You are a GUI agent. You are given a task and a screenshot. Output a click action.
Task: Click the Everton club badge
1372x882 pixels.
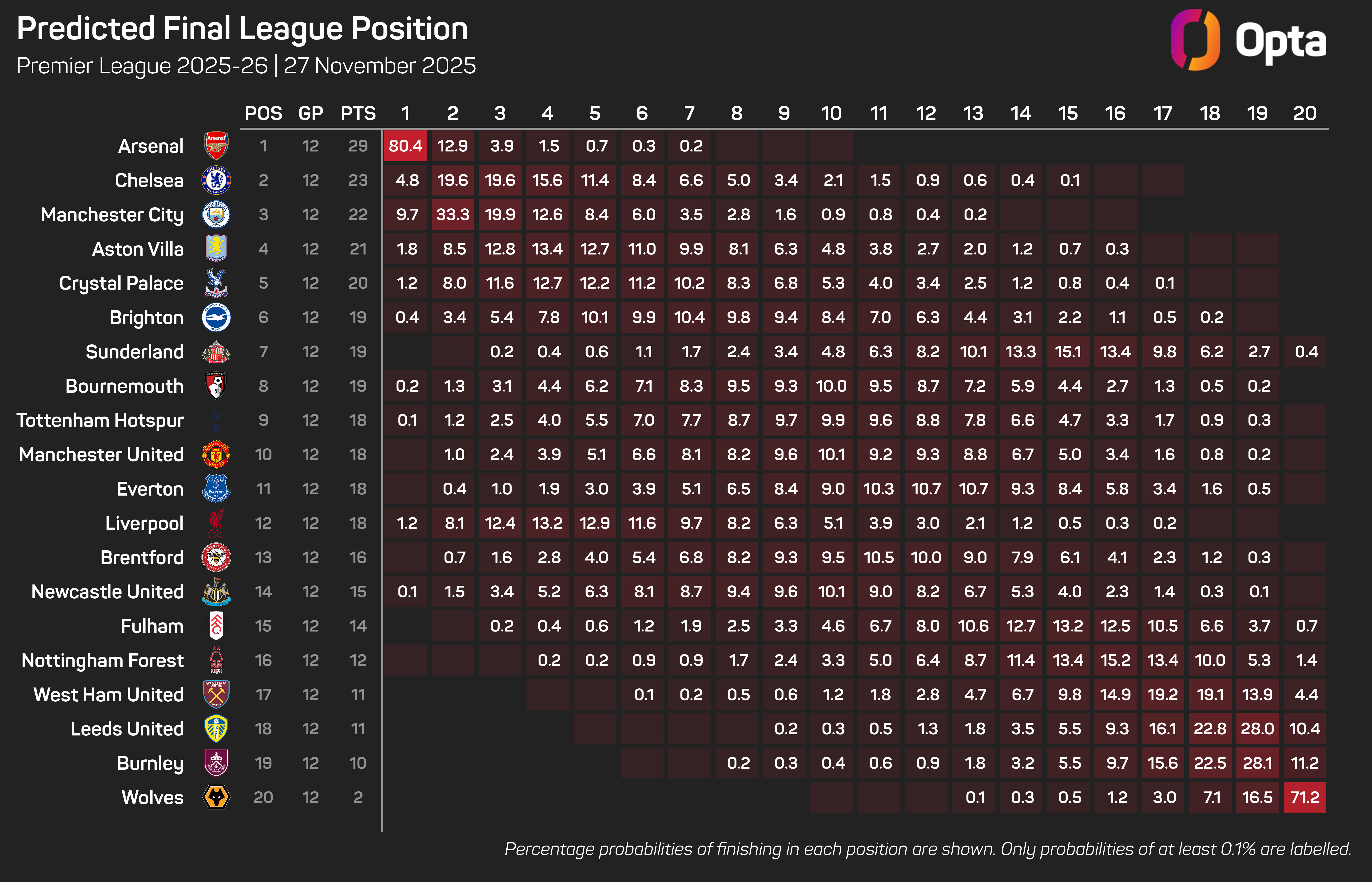[216, 489]
